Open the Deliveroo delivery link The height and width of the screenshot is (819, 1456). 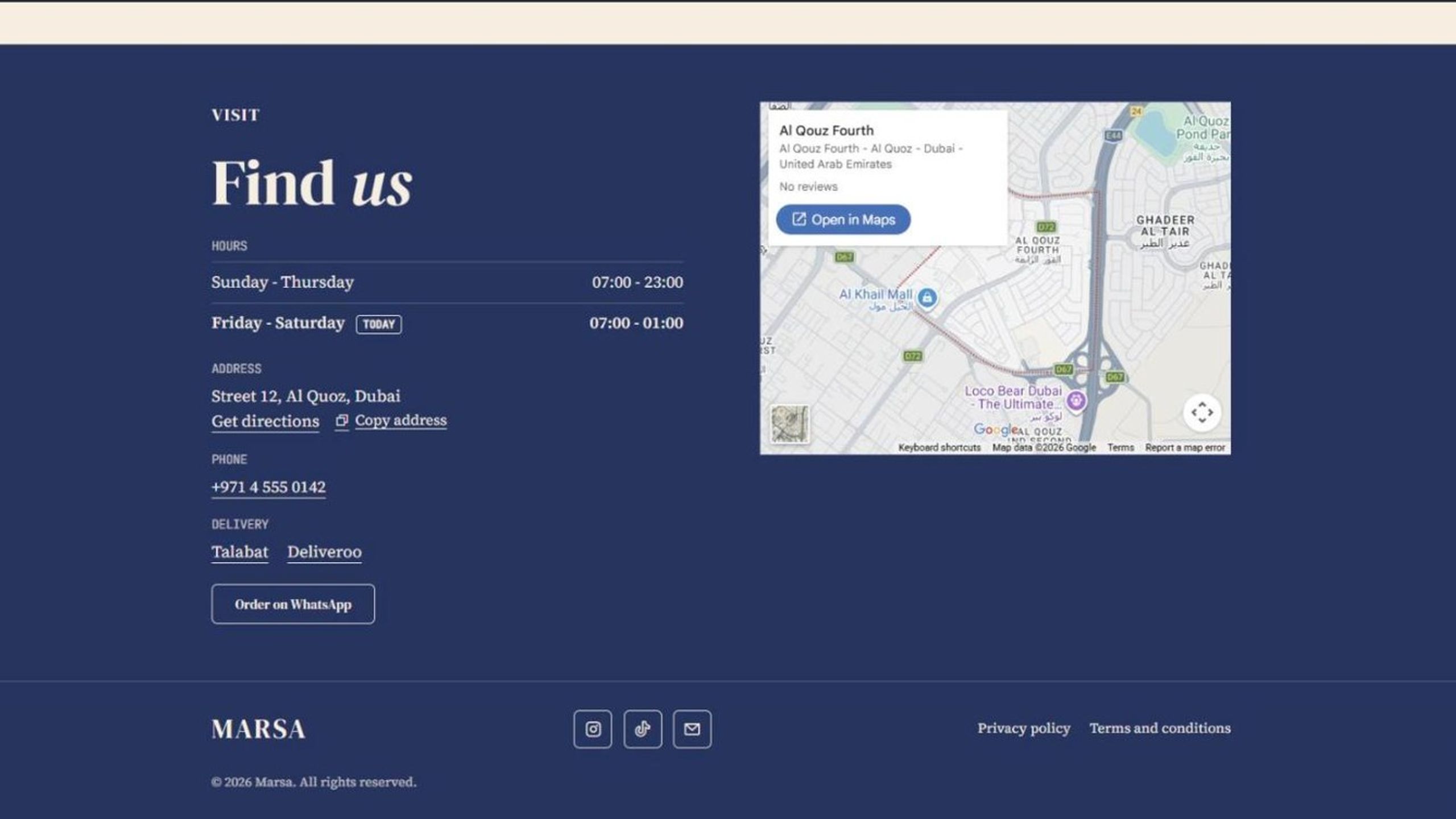coord(324,552)
